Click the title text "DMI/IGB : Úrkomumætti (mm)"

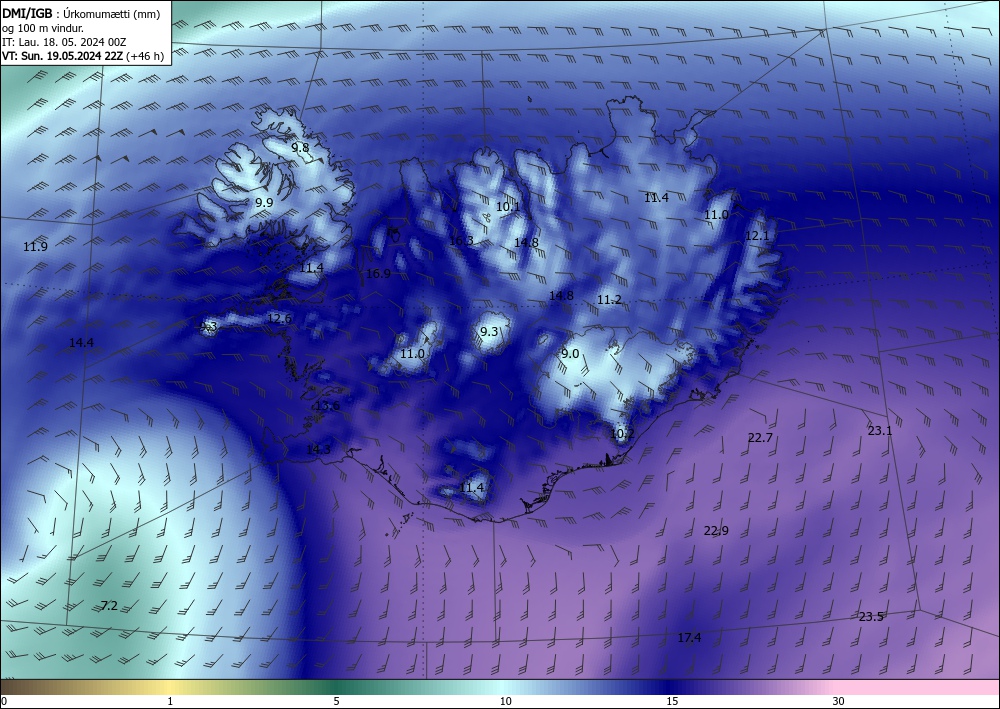[82, 14]
